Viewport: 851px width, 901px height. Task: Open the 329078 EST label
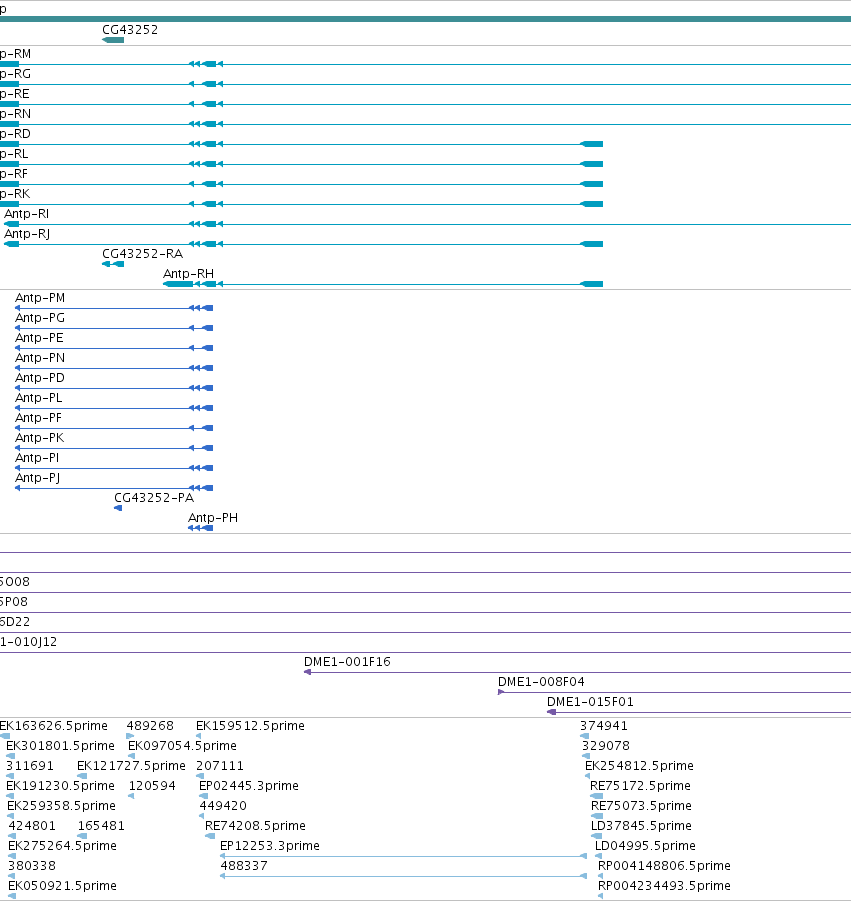pos(606,746)
